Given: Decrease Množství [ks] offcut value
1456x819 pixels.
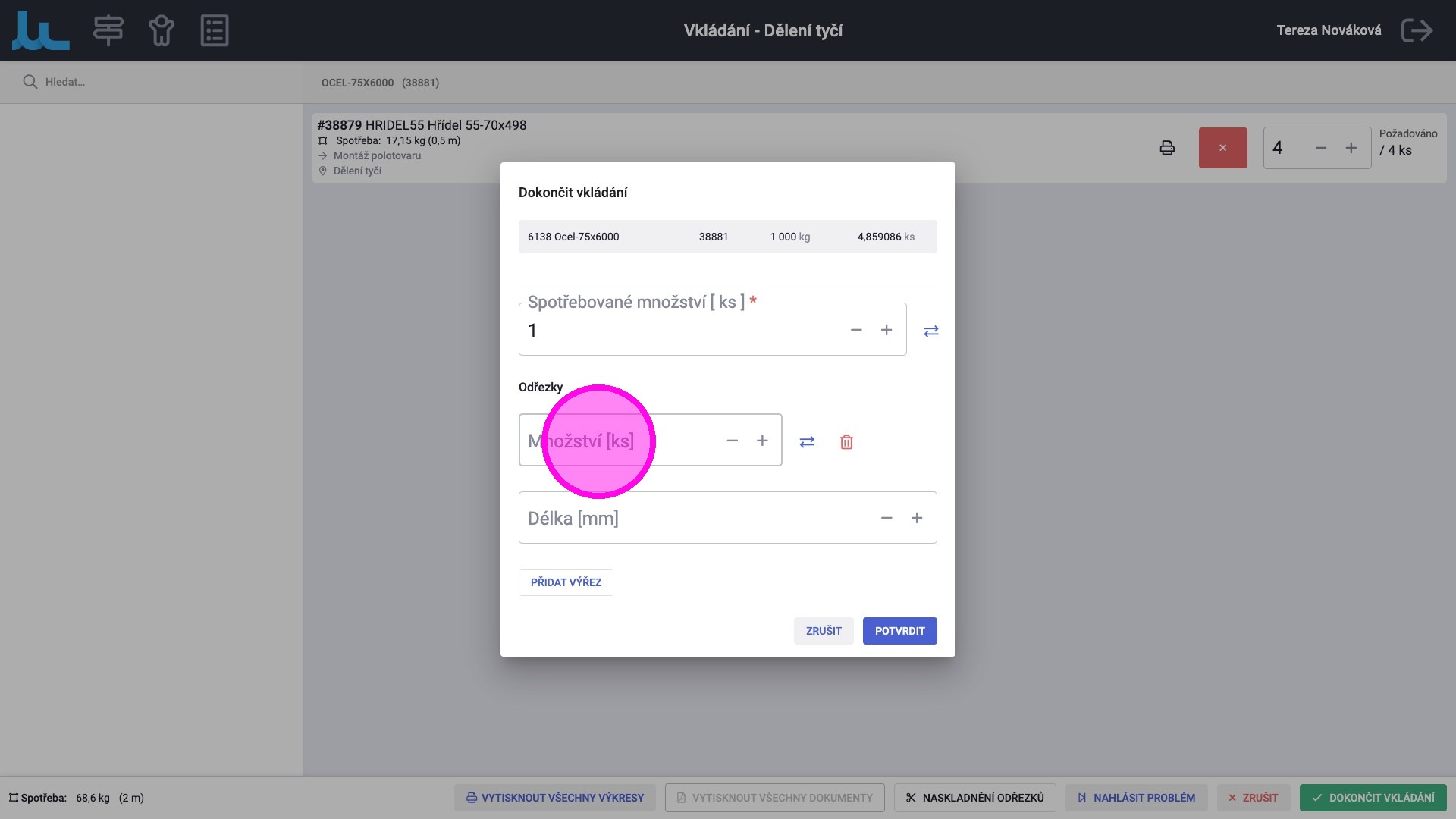Looking at the screenshot, I should pos(732,441).
